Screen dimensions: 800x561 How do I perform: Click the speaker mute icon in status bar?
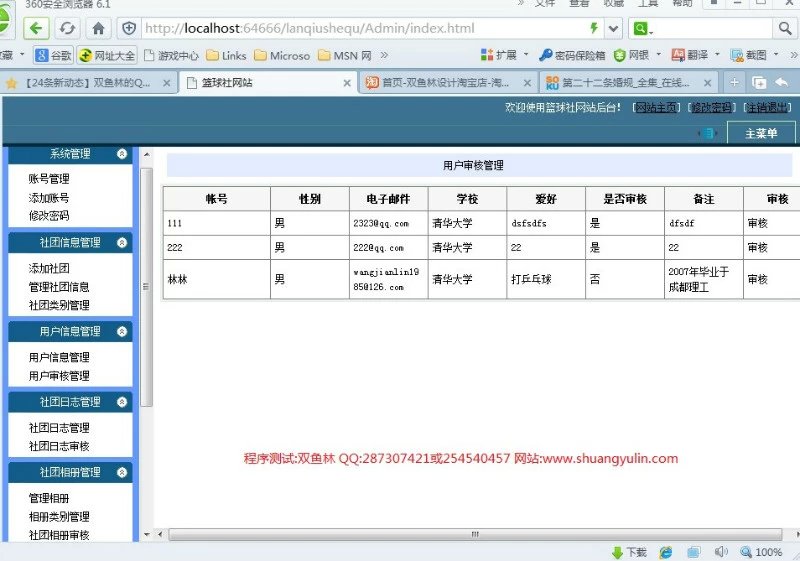coord(720,551)
